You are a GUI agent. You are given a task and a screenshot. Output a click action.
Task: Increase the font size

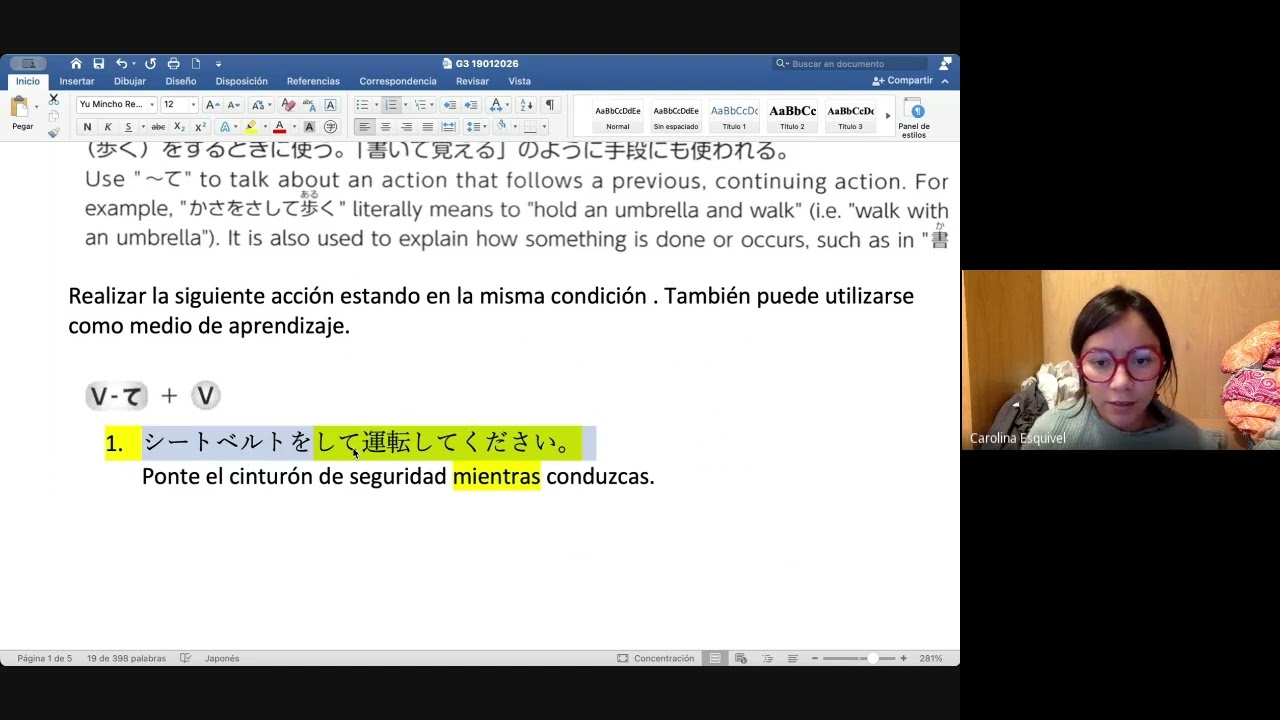212,104
